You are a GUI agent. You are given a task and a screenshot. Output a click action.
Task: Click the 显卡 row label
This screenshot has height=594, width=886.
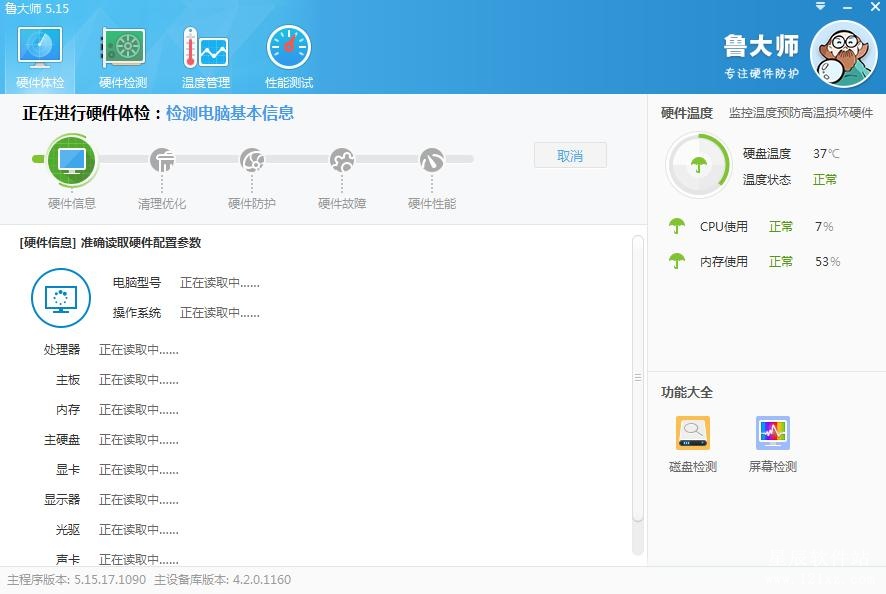coord(68,470)
